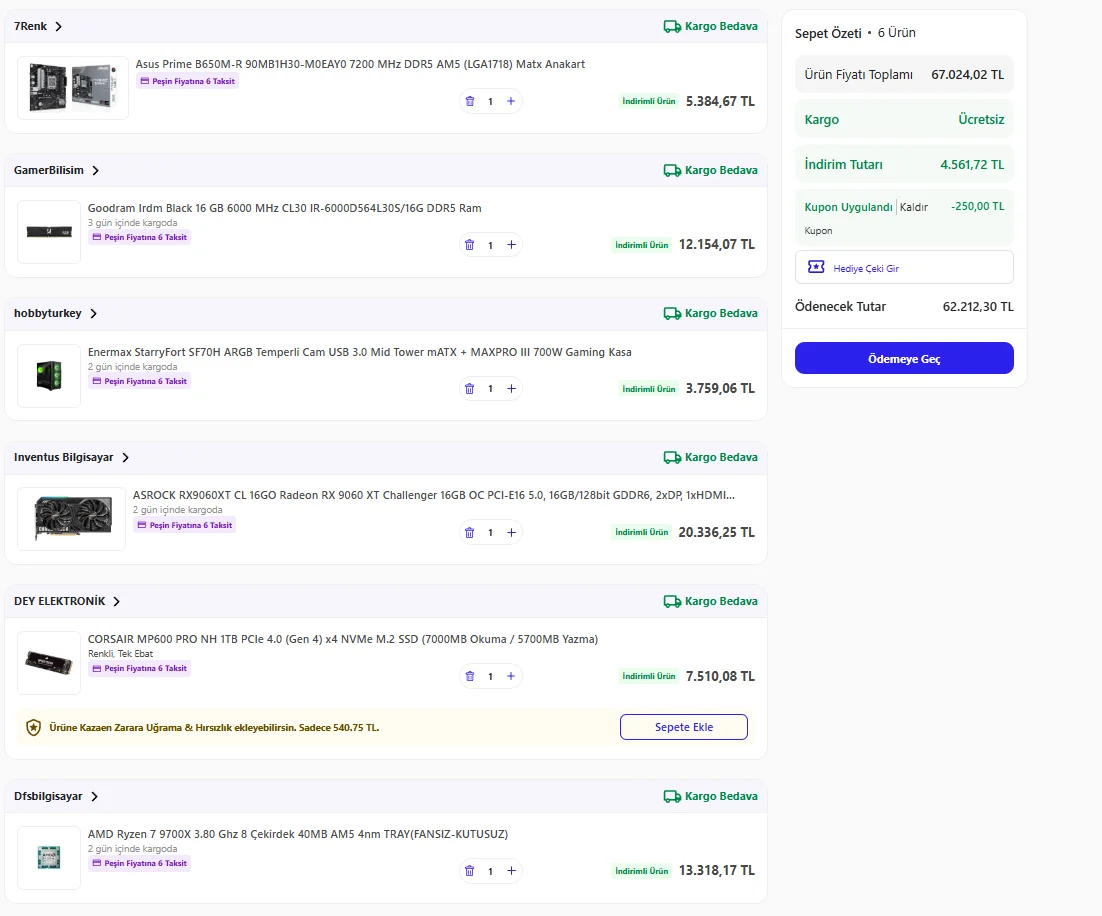
Task: Remove ASROCK RX9060XT graphics card from cart
Action: coord(469,533)
